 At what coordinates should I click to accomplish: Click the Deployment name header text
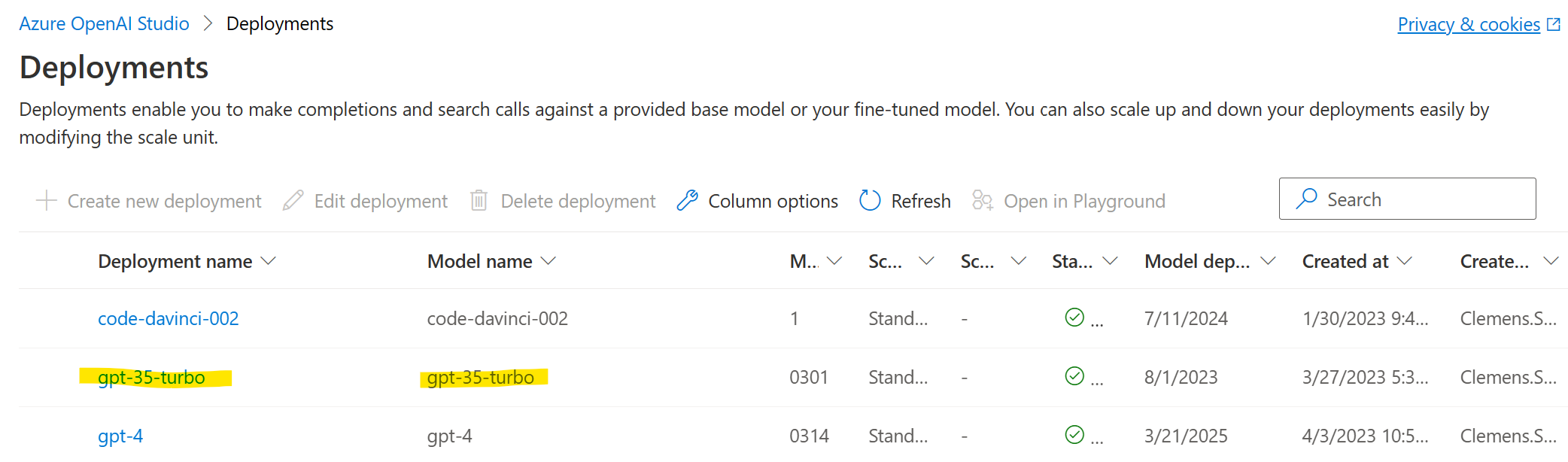175,261
